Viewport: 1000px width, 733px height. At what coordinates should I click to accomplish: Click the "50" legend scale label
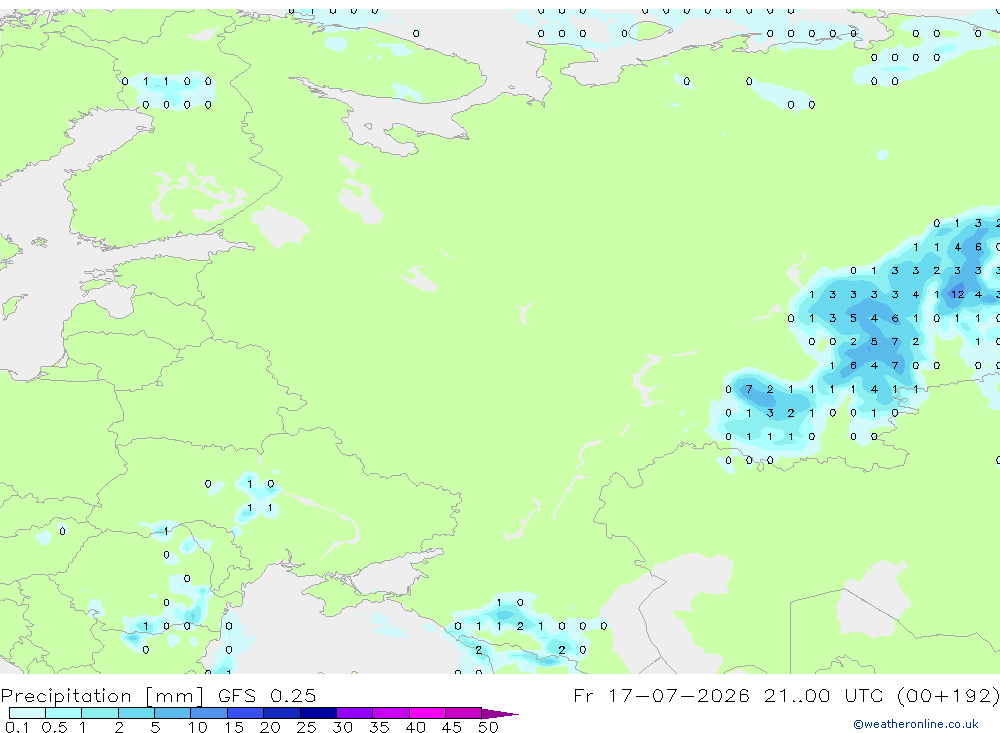488,727
